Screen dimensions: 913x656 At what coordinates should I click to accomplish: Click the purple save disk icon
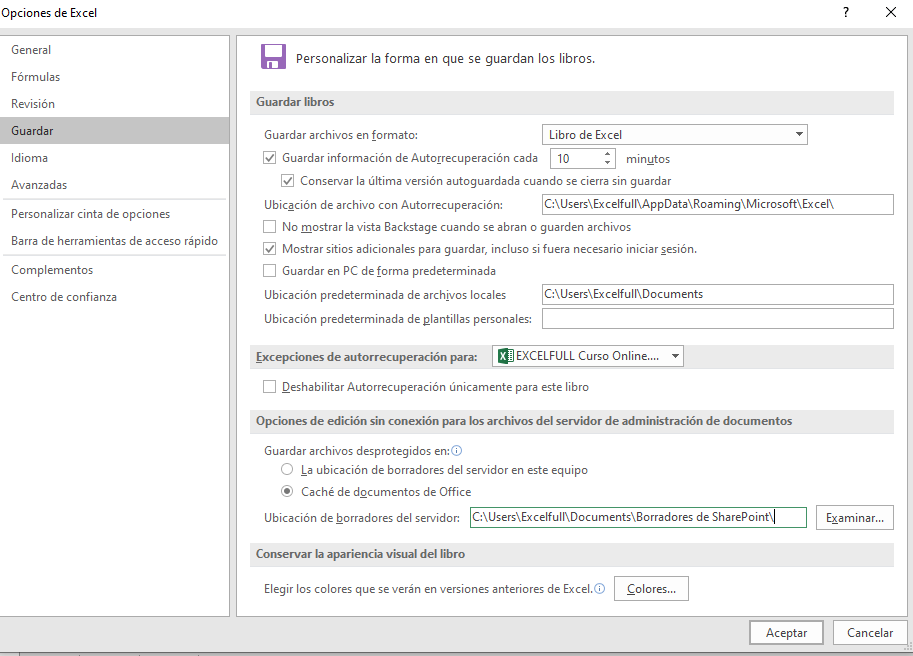[x=273, y=56]
